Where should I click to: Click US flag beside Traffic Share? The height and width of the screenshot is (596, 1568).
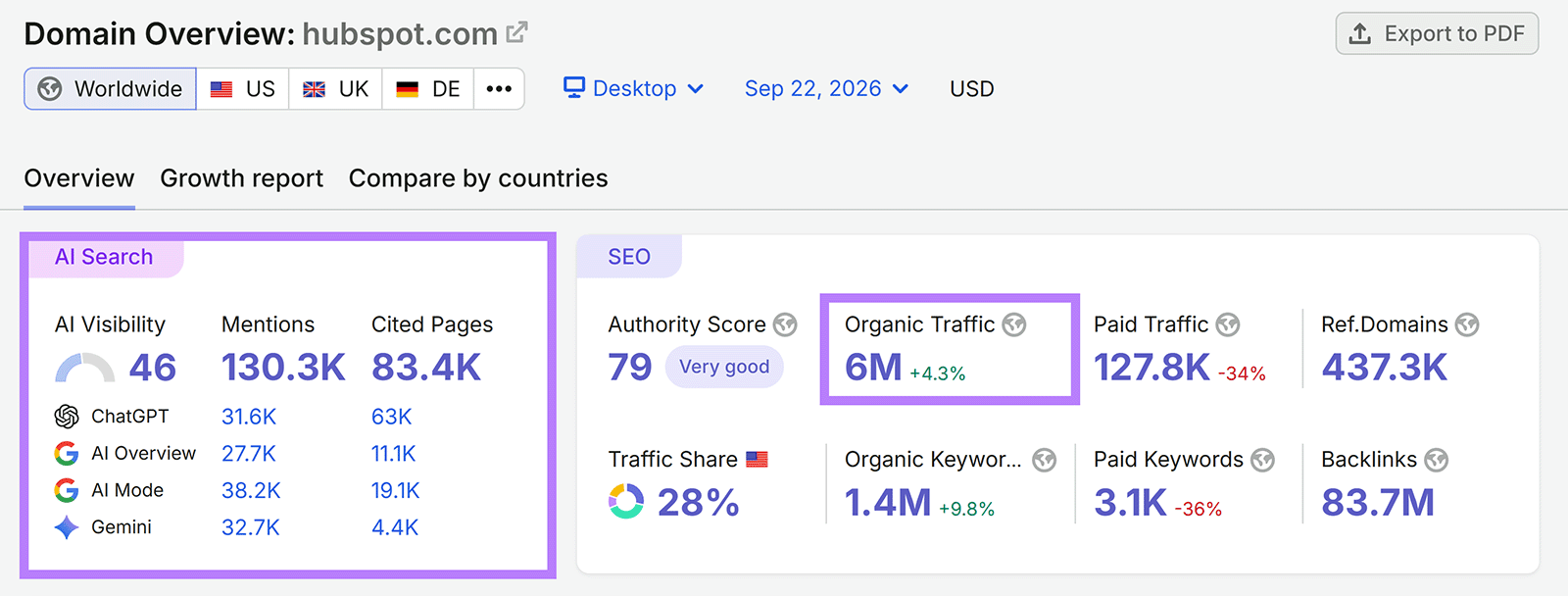pyautogui.click(x=757, y=460)
